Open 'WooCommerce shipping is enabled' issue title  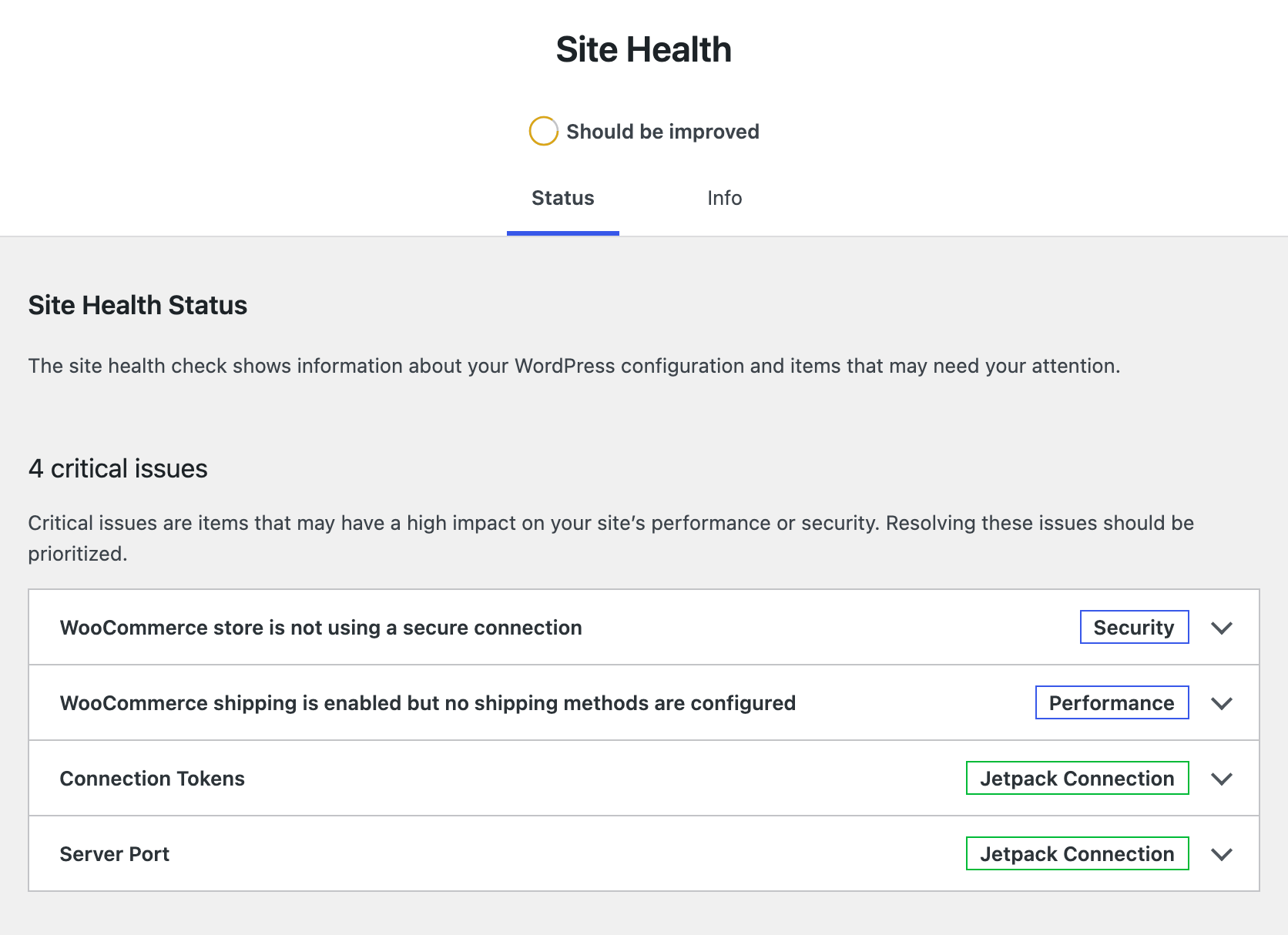pyautogui.click(x=428, y=703)
